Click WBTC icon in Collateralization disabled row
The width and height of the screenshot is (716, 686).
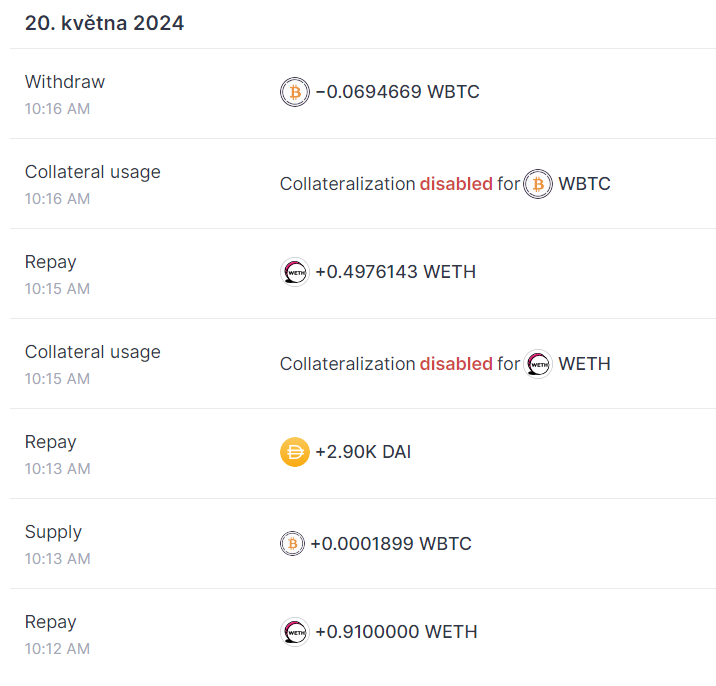[538, 184]
